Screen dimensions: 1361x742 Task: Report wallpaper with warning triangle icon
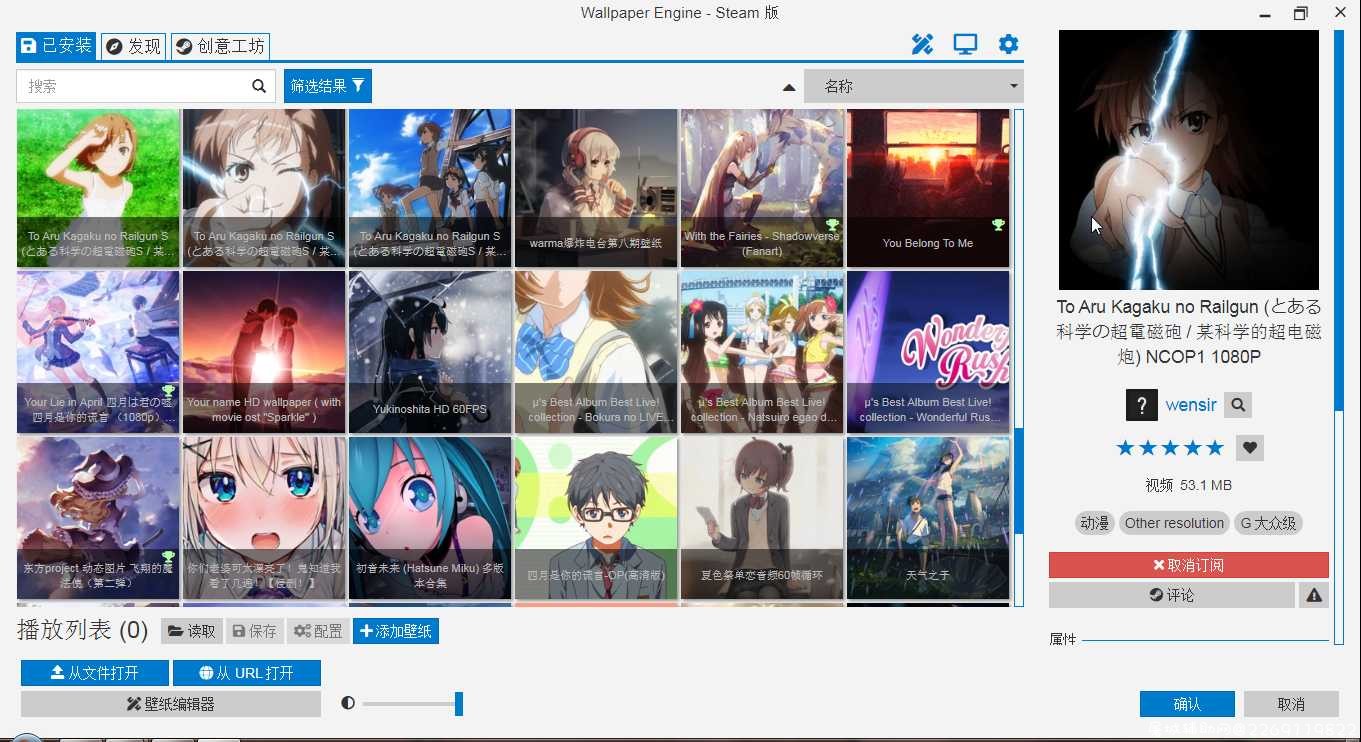[x=1314, y=595]
